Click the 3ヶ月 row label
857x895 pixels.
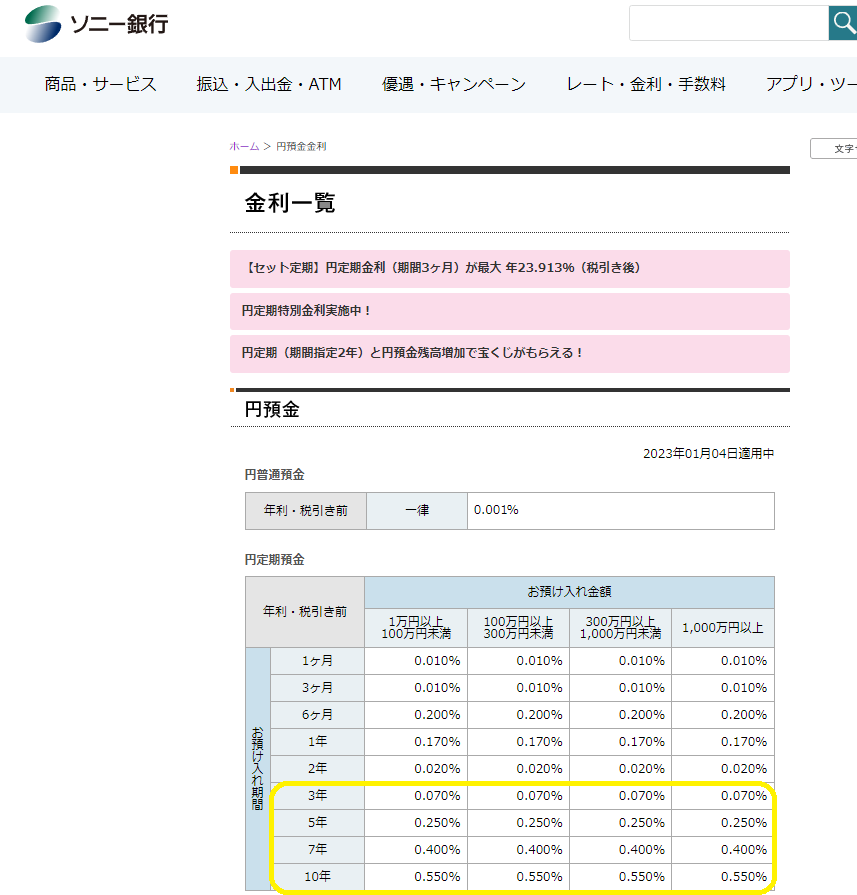[317, 688]
